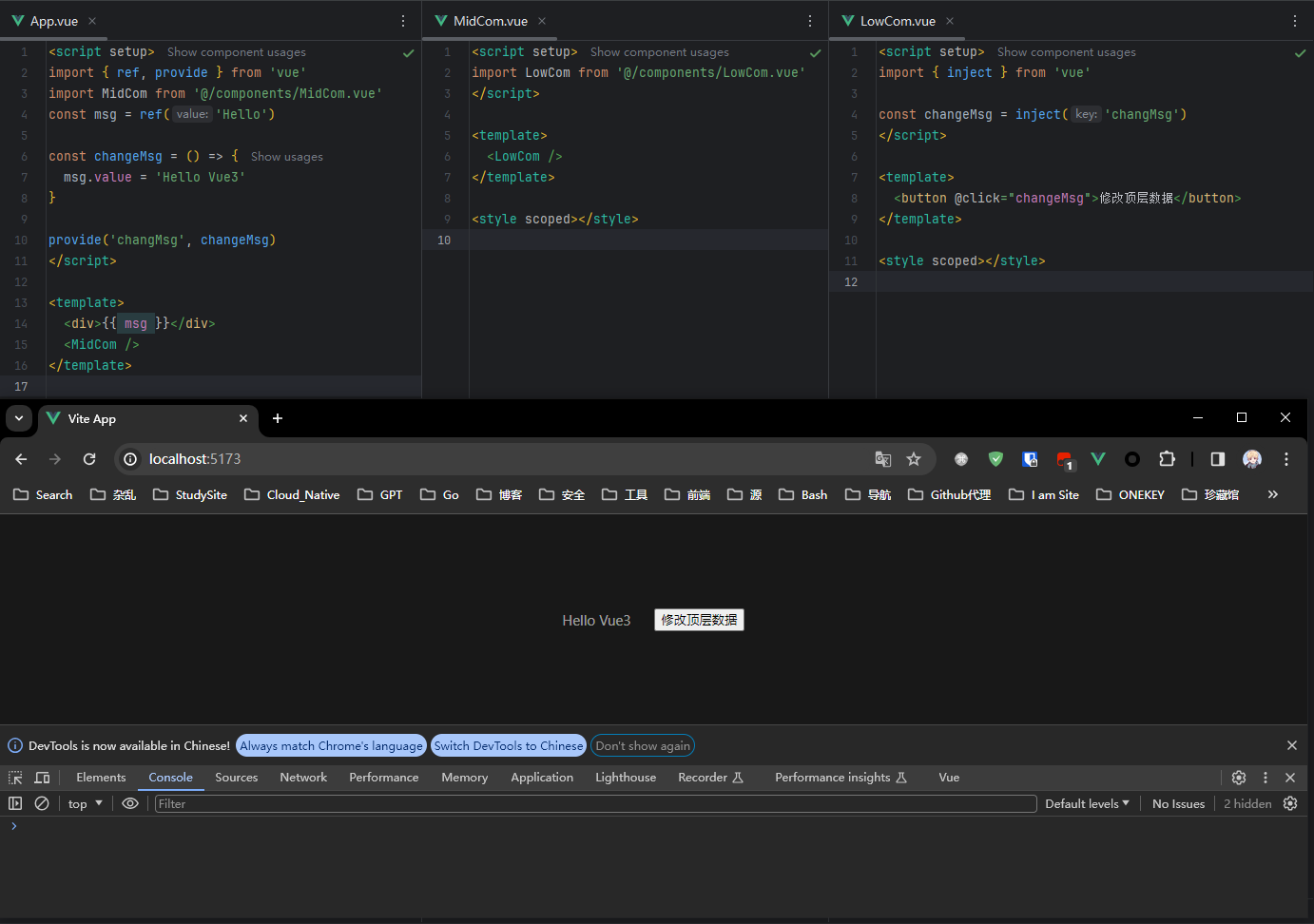Image resolution: width=1314 pixels, height=924 pixels.
Task: Show component usages in MidCom.vue
Action: 660,52
